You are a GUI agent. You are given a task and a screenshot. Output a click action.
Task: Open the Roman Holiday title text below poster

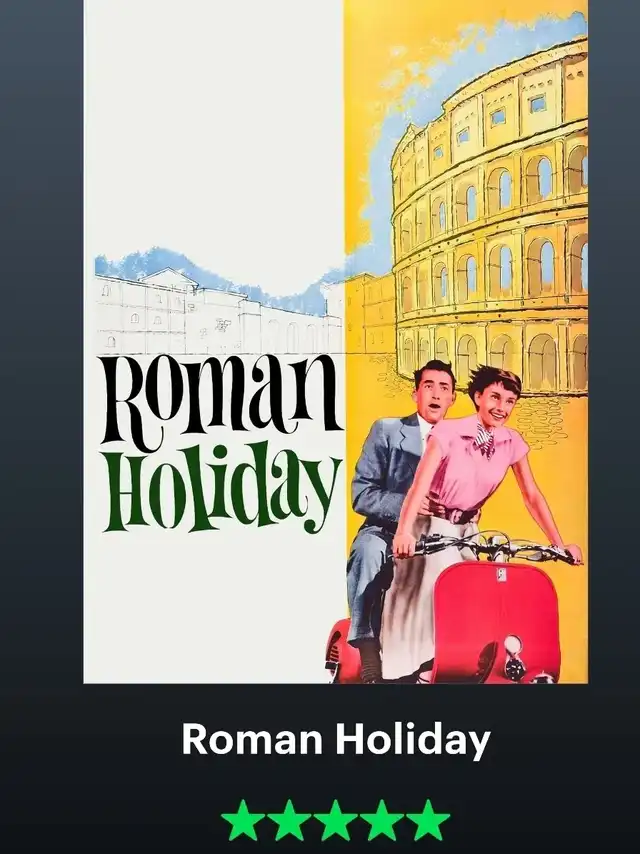336,740
